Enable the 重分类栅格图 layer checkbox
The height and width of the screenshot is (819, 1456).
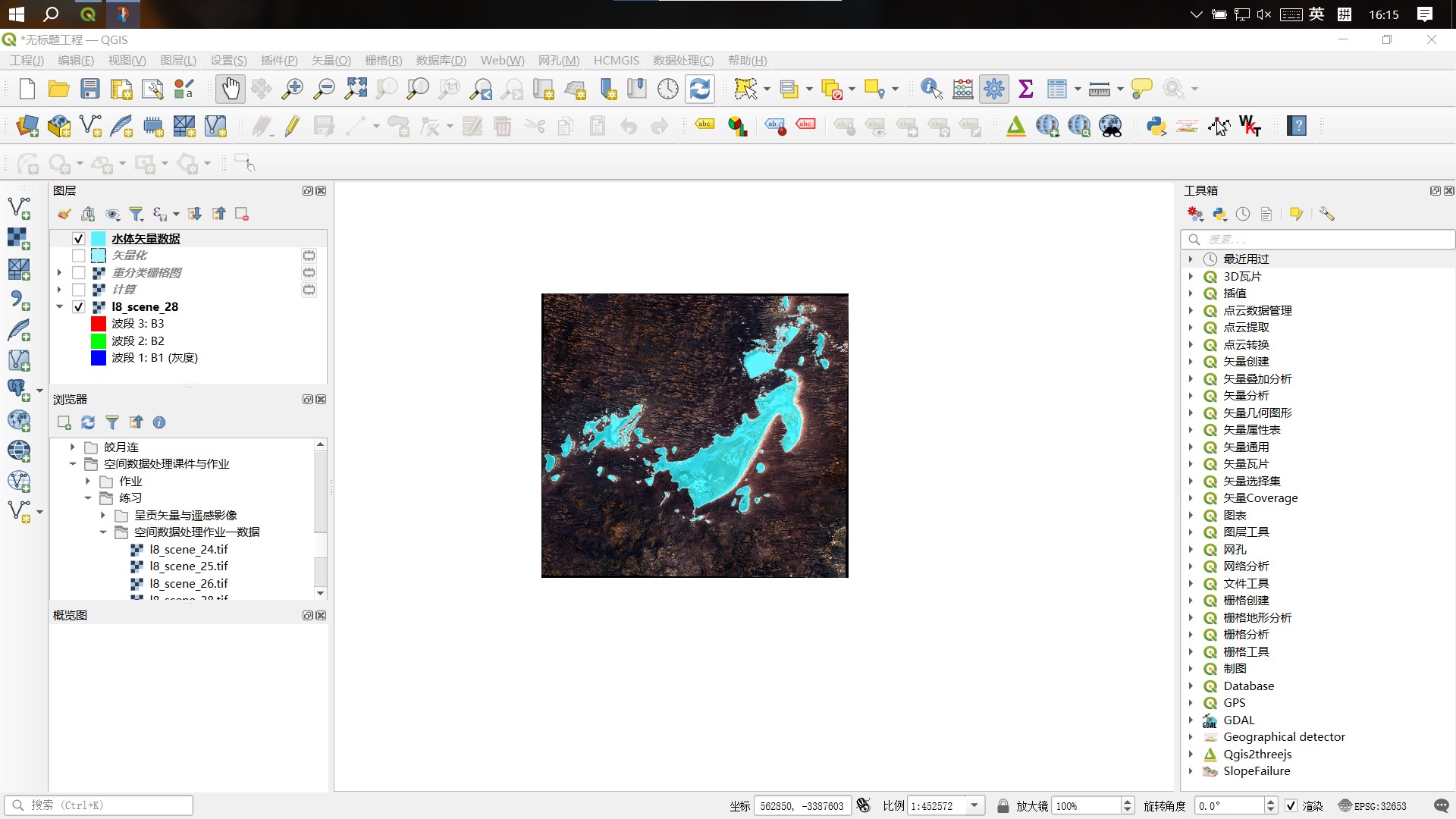point(78,272)
